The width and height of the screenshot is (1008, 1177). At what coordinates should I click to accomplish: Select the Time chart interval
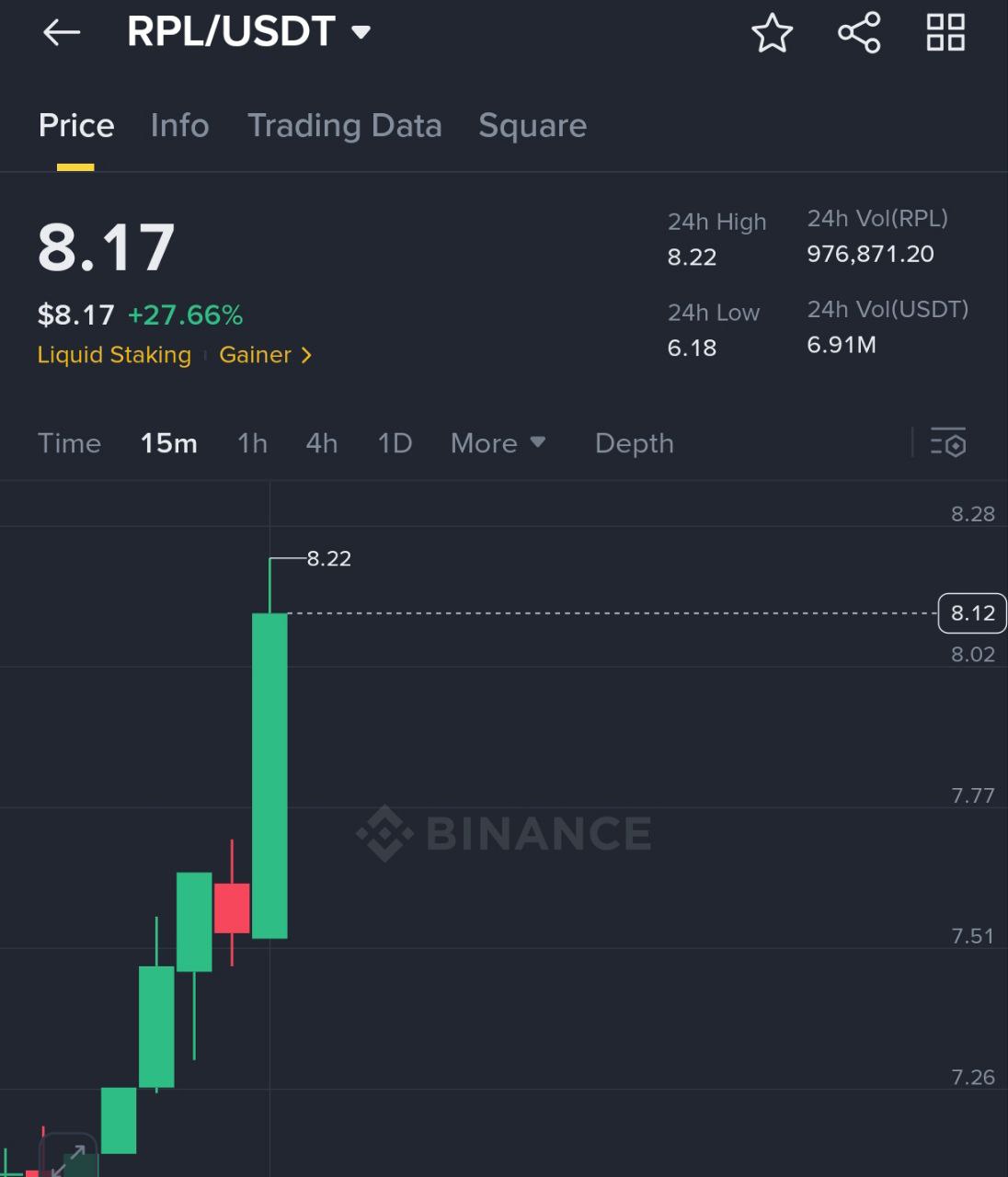pos(69,443)
